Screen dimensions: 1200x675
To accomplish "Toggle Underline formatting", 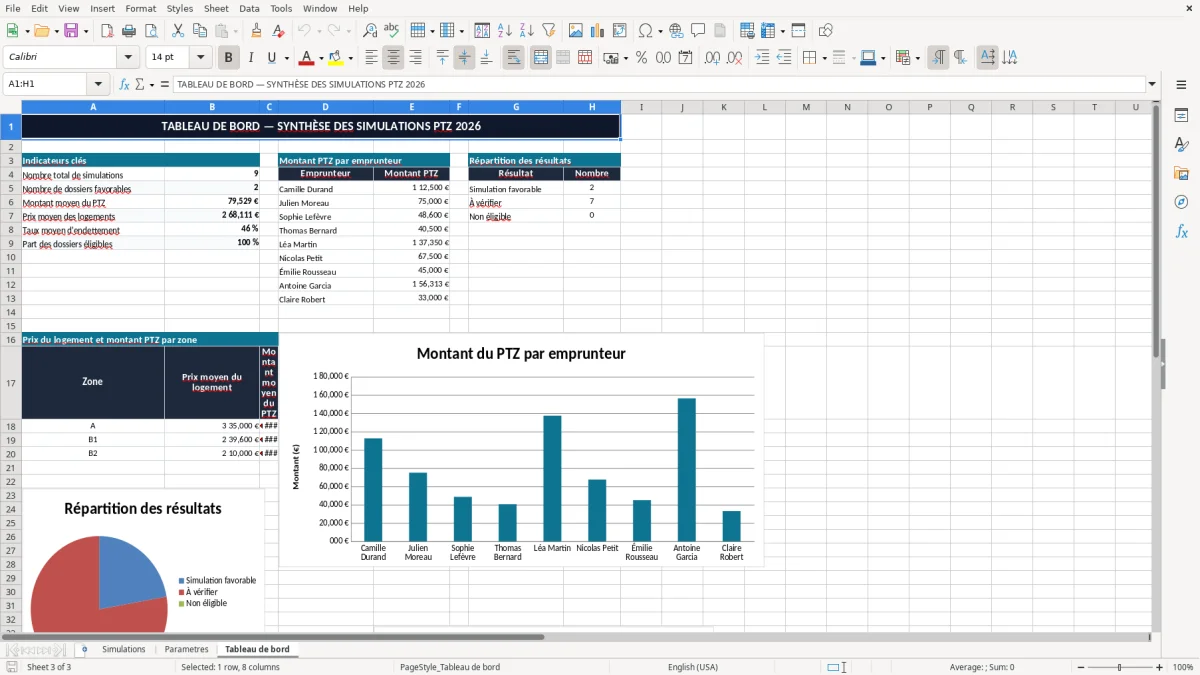I will (x=272, y=58).
